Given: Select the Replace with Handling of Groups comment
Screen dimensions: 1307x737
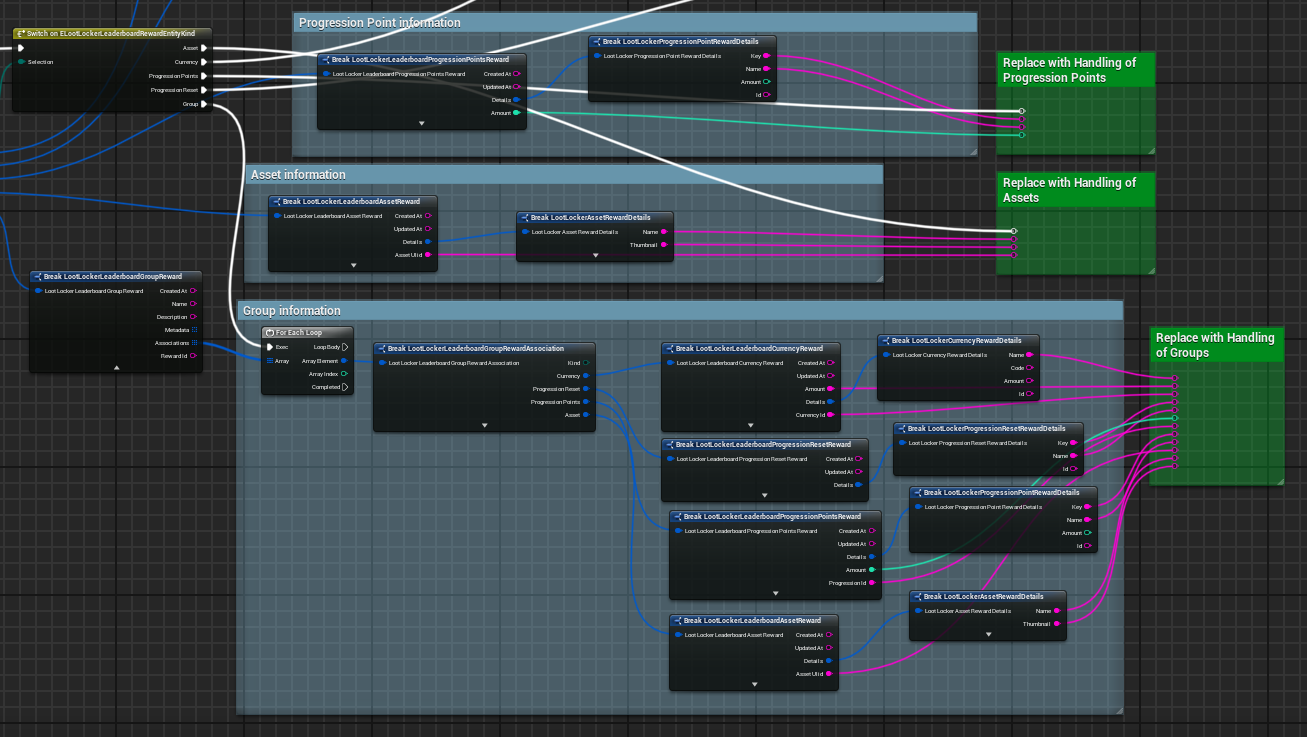Looking at the screenshot, I should 1215,345.
